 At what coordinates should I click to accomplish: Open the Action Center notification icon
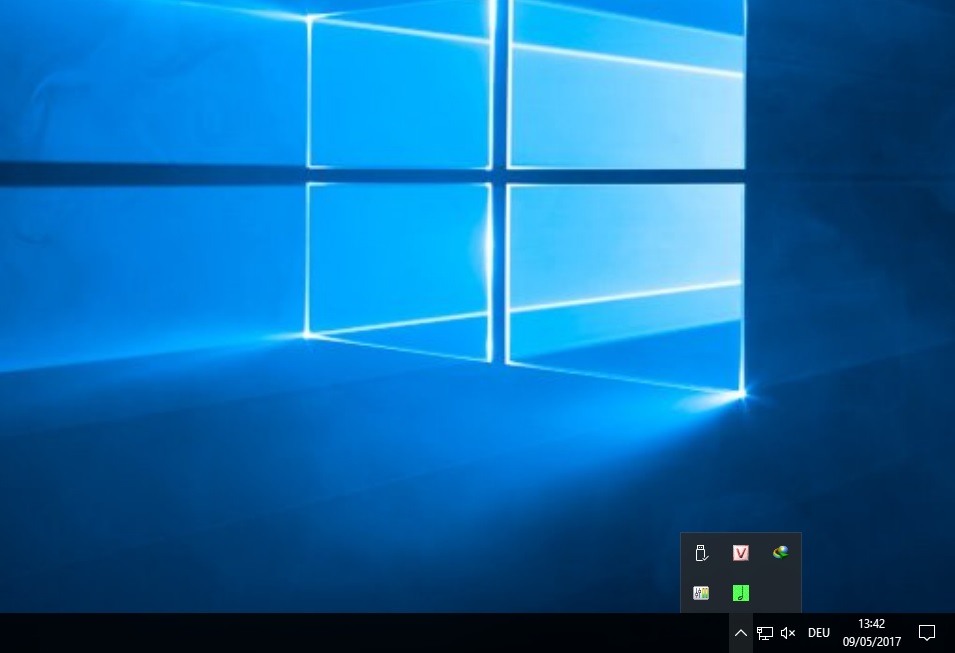[x=927, y=633]
